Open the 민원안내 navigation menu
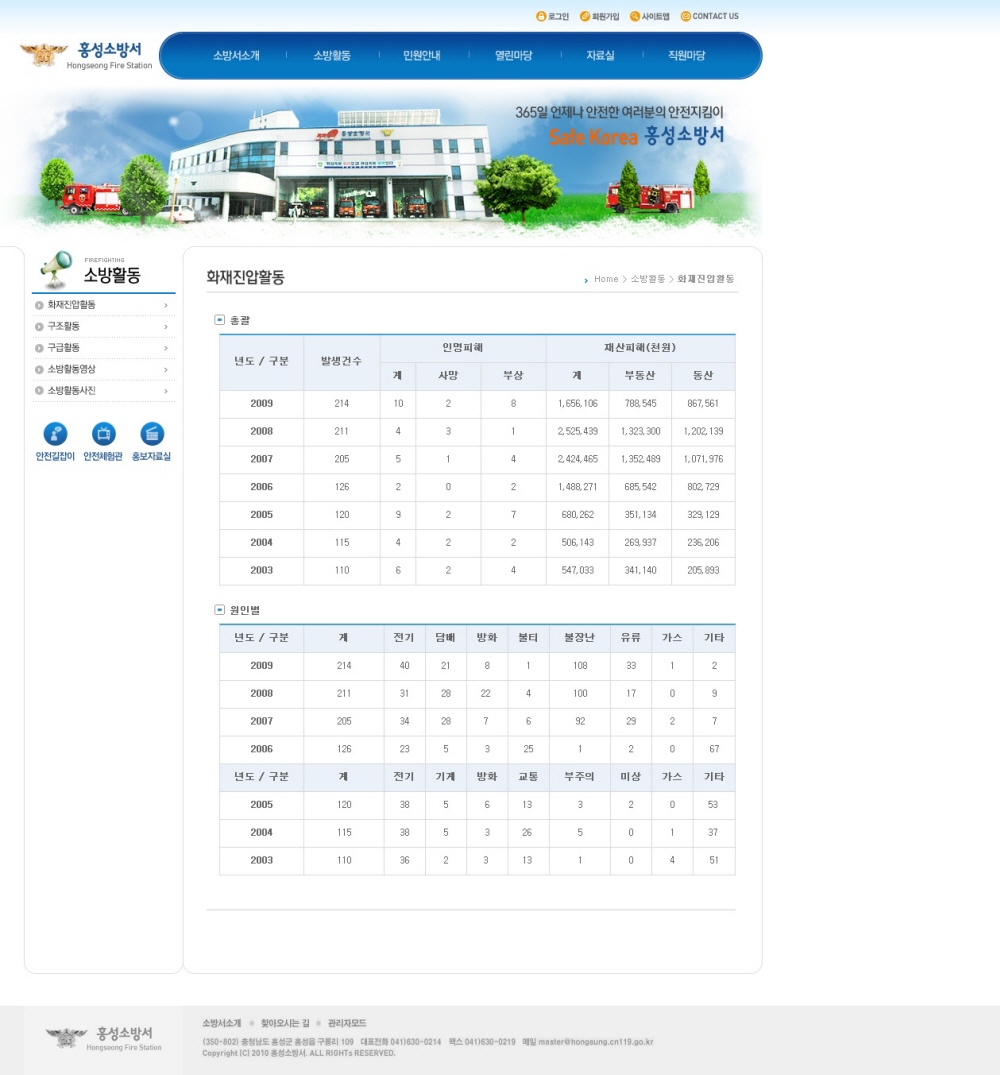The width and height of the screenshot is (1000, 1075). click(421, 56)
